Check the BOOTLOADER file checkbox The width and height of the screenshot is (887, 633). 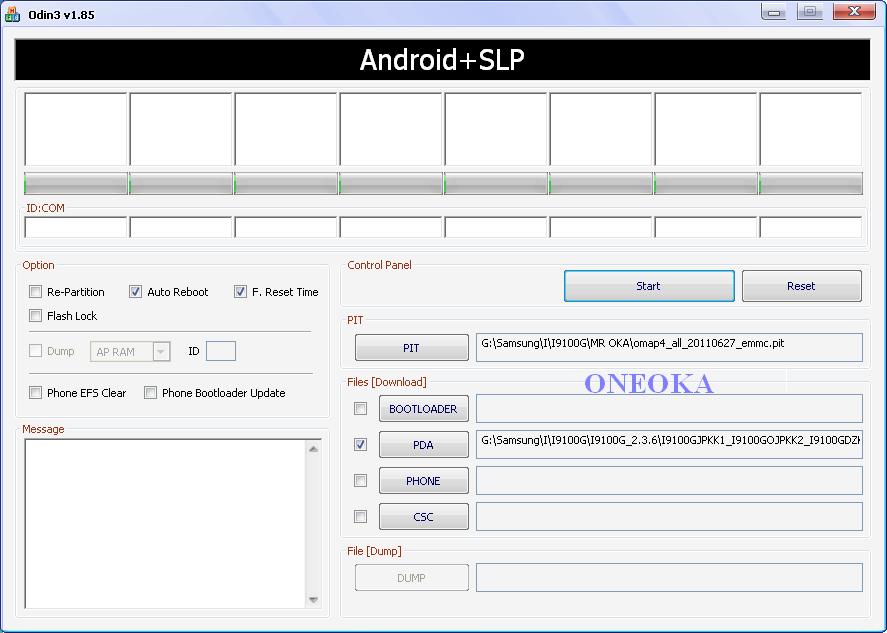tap(360, 408)
